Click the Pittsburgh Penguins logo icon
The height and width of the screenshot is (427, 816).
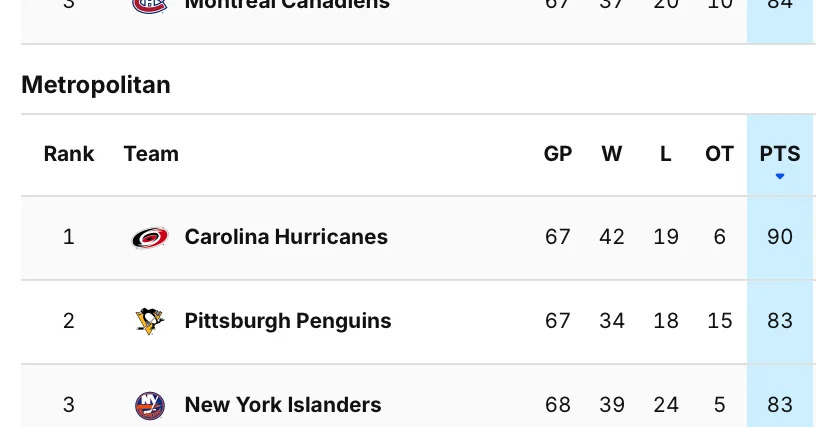[149, 321]
